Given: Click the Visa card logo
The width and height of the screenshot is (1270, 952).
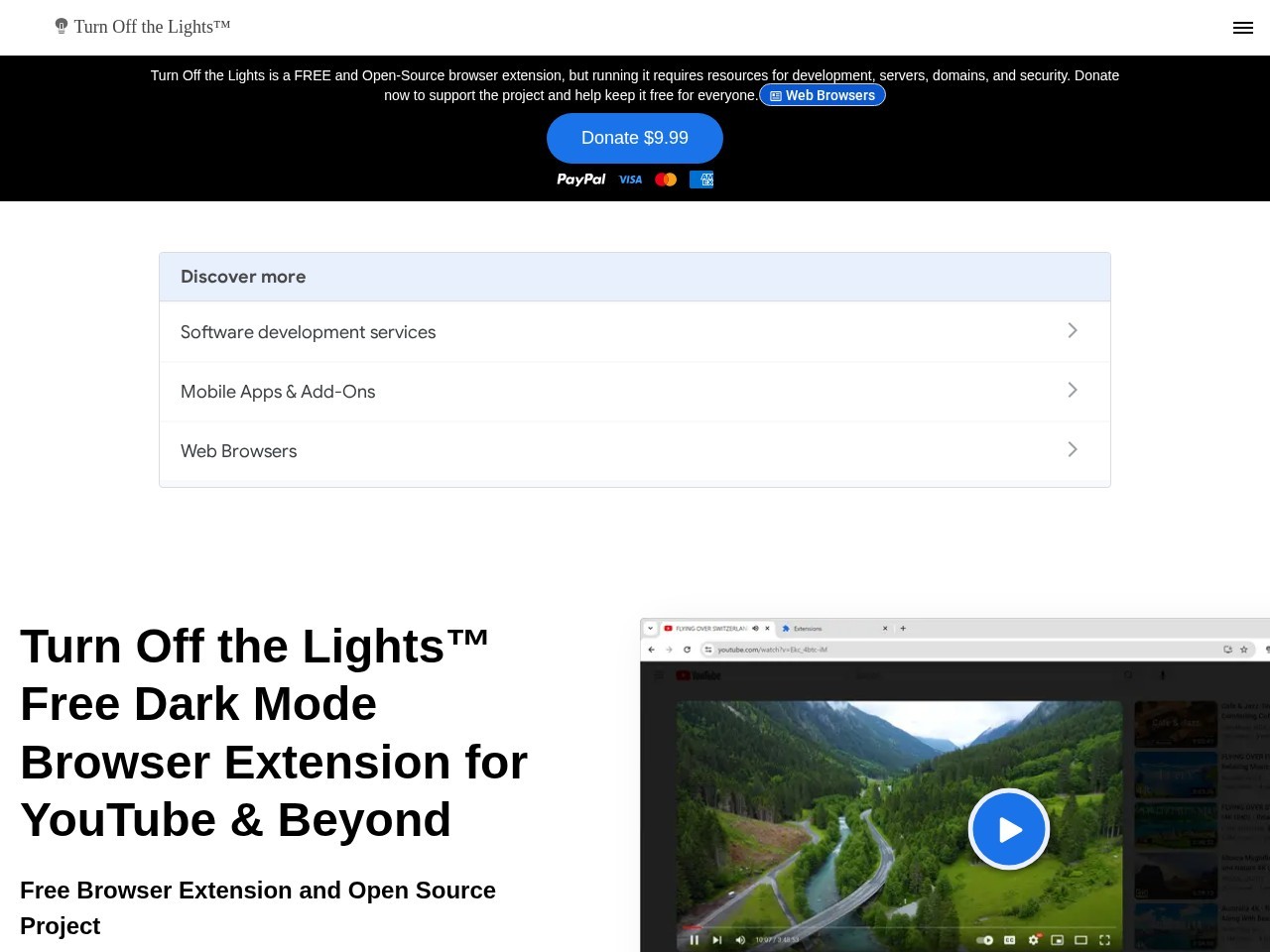Looking at the screenshot, I should (630, 179).
